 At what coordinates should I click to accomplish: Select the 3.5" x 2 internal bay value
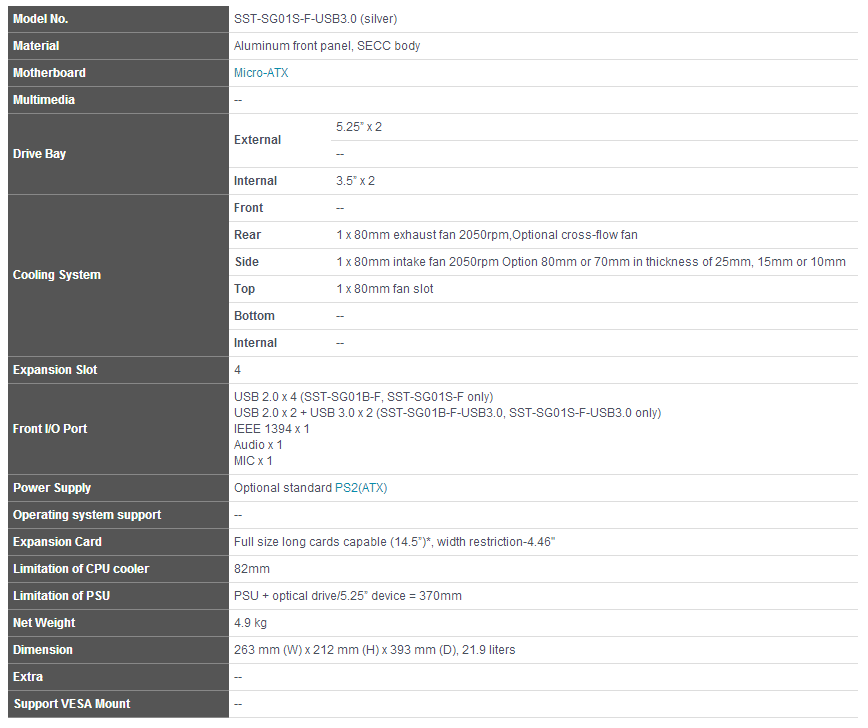(355, 181)
